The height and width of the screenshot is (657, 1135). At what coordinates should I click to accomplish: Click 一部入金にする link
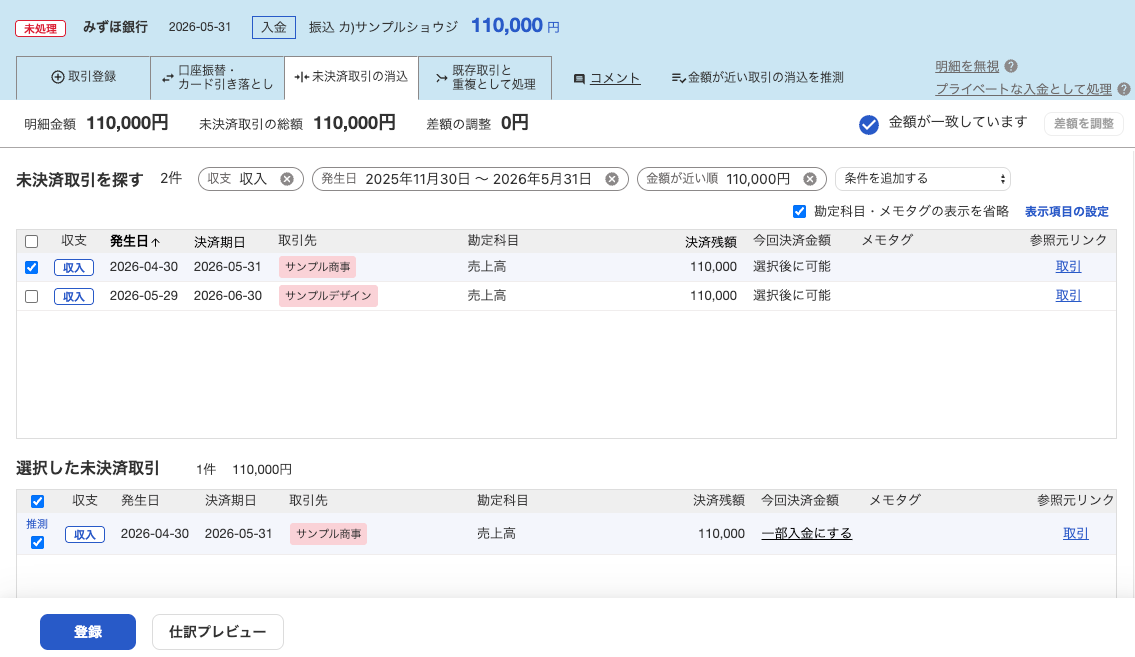point(806,533)
